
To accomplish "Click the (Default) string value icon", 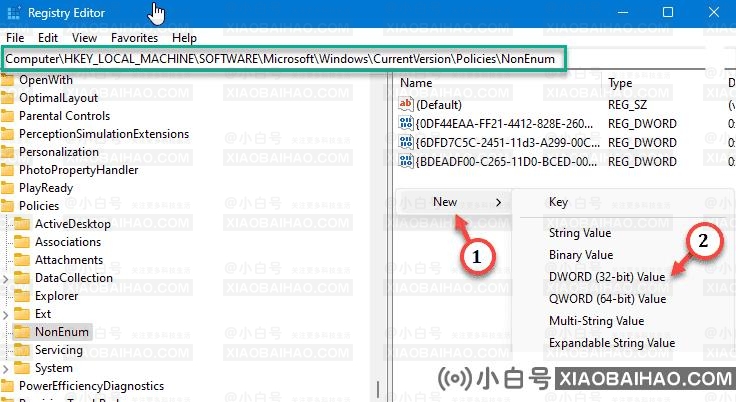I will pyautogui.click(x=406, y=104).
